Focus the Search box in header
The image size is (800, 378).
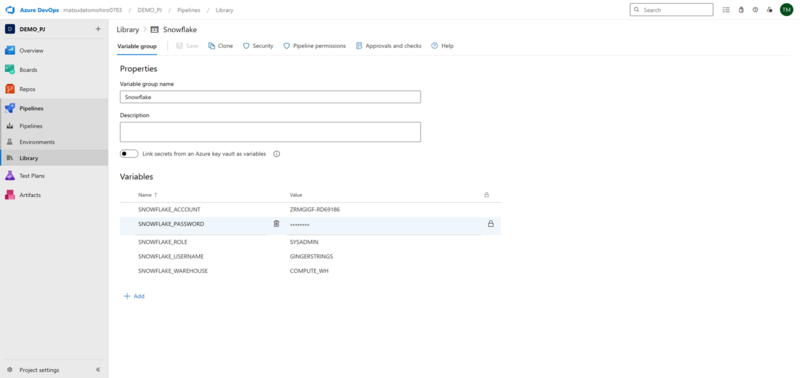(x=671, y=10)
